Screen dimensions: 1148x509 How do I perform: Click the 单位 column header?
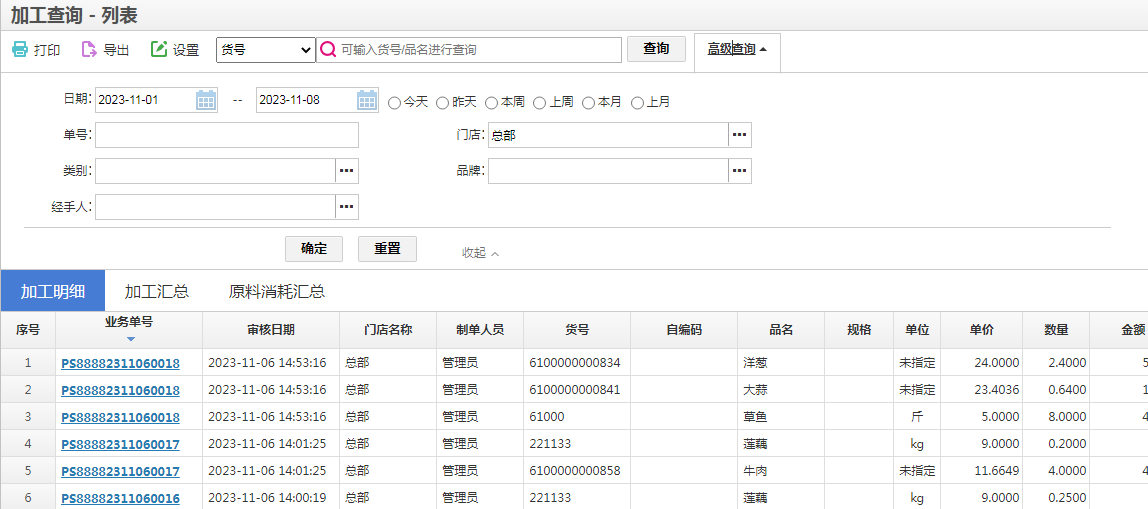point(917,330)
